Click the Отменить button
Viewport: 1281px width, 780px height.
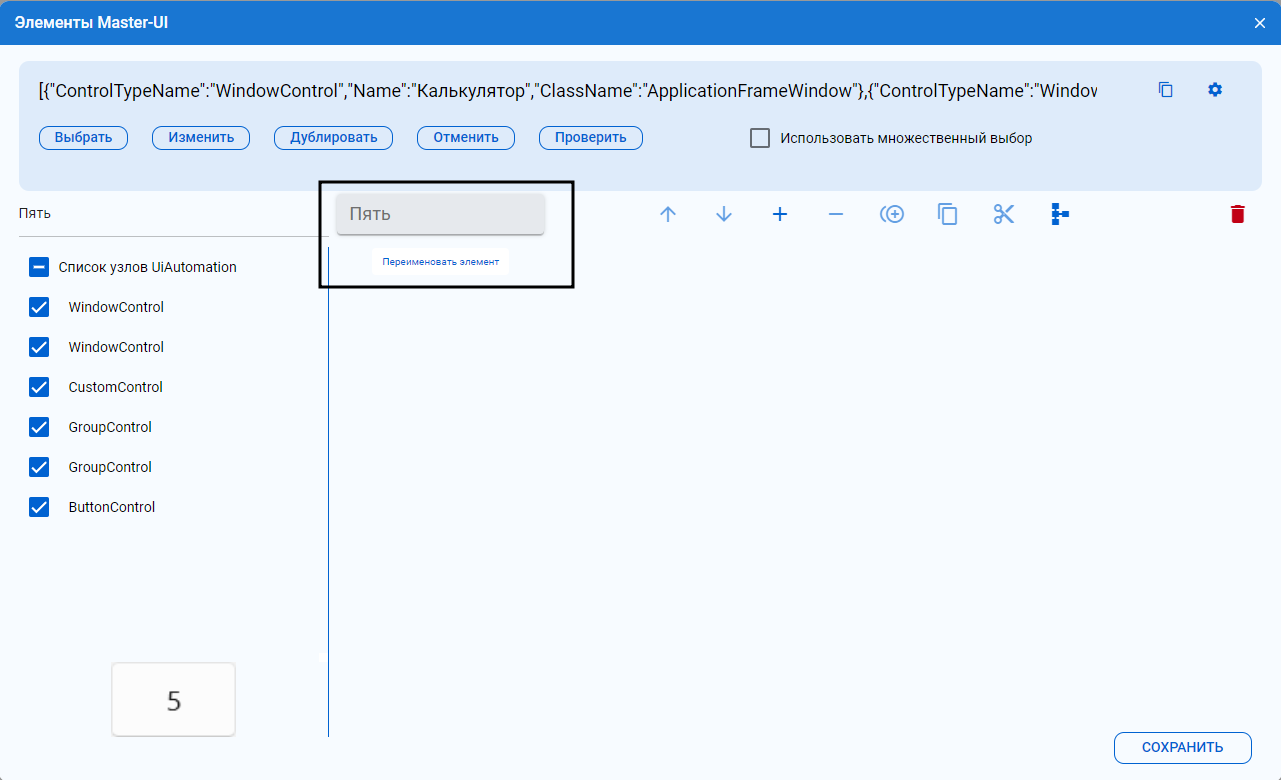466,138
